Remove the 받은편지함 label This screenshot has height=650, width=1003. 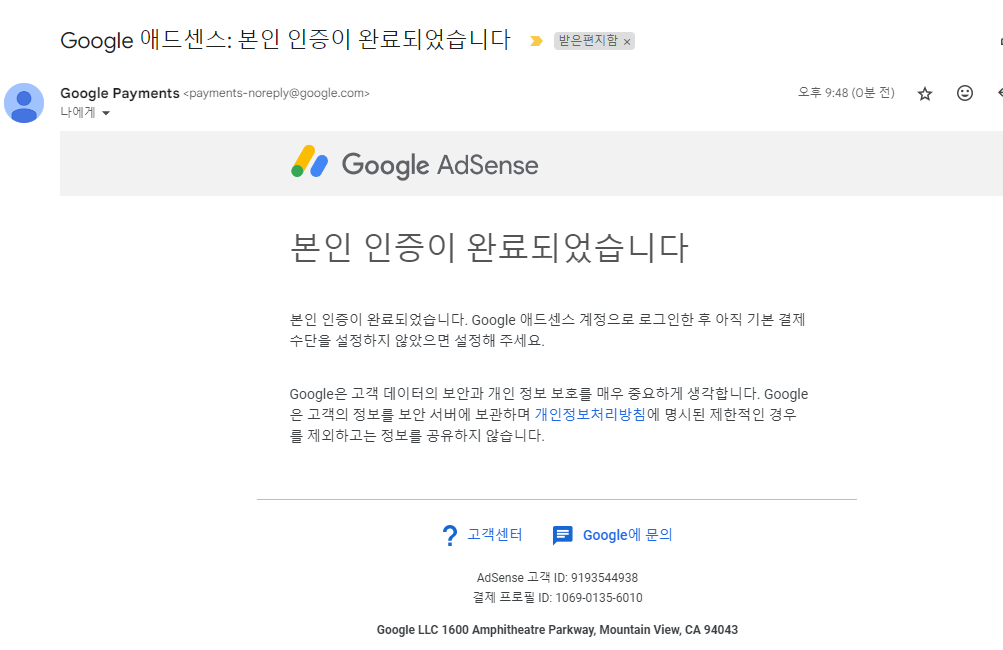click(627, 42)
